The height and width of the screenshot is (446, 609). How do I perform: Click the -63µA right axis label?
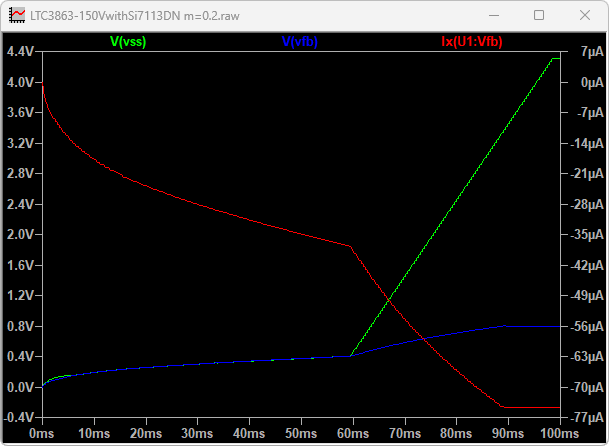click(587, 357)
